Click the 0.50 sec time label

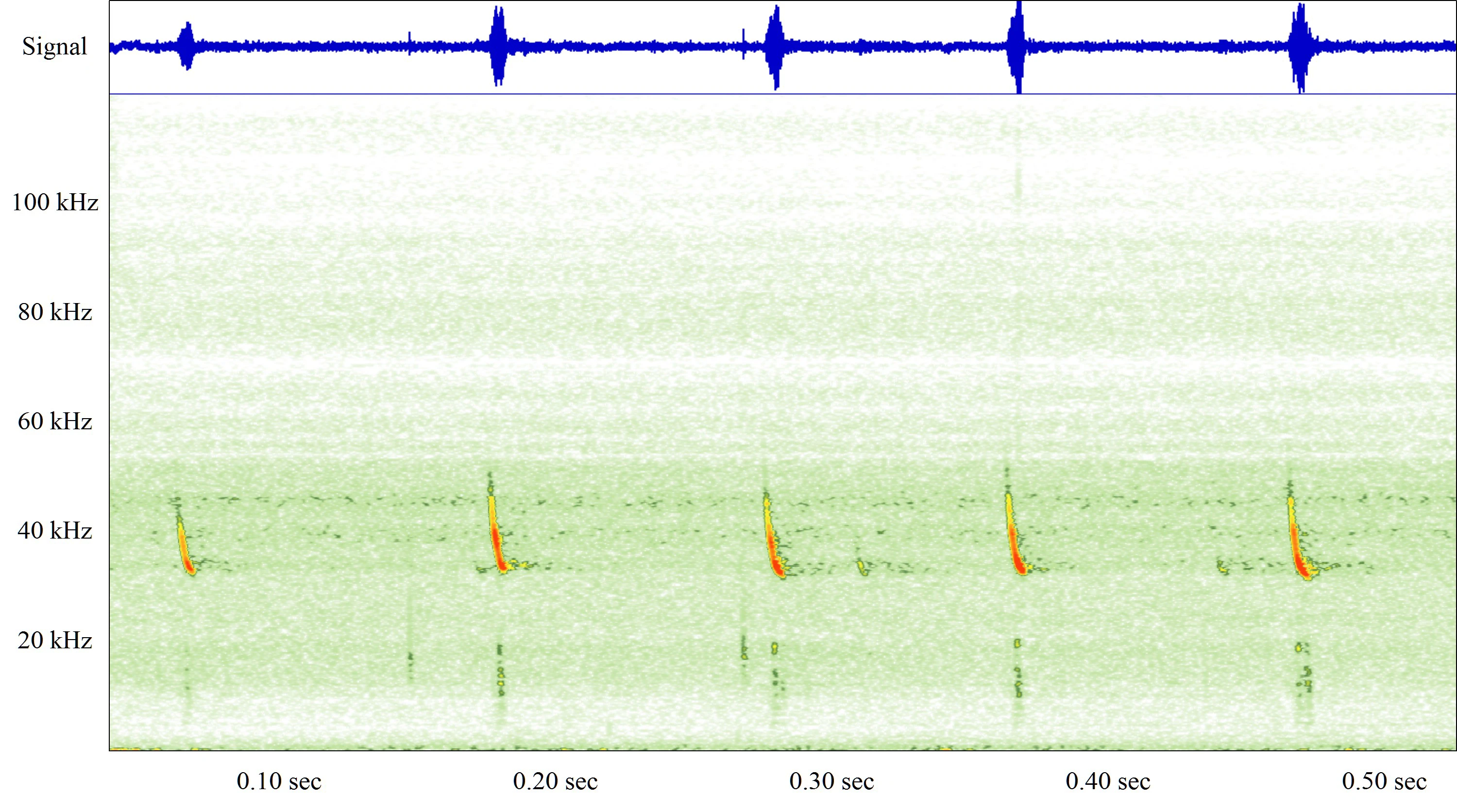coord(1384,781)
